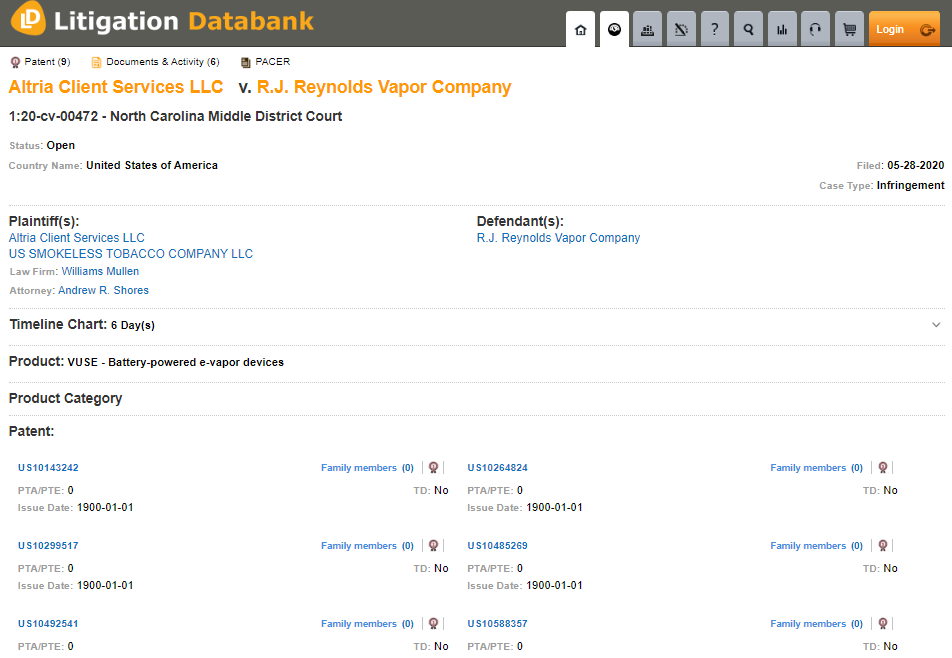Open patent US10492541
Screen dimensions: 952x658
(48, 623)
